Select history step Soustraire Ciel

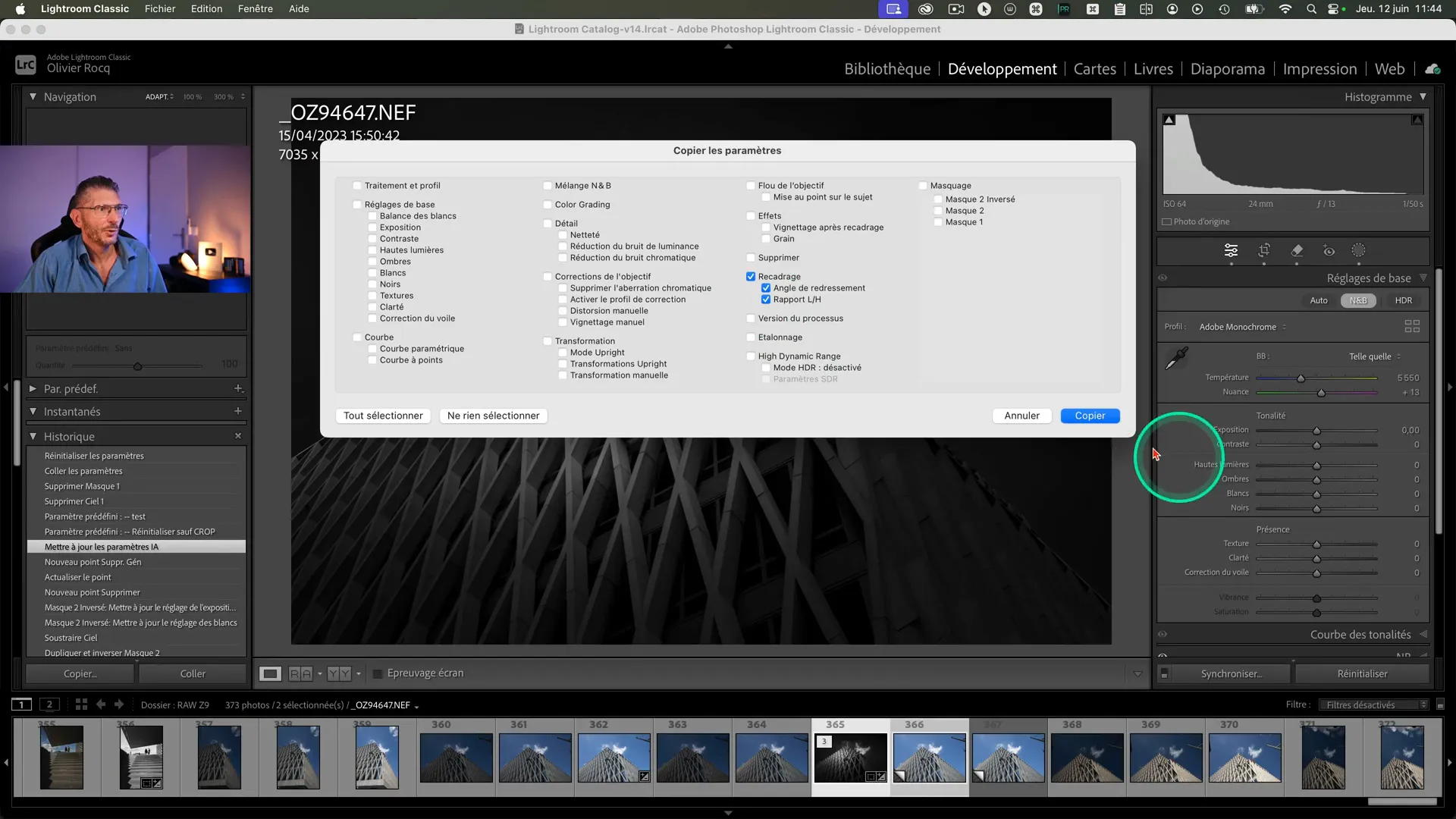tap(136, 638)
